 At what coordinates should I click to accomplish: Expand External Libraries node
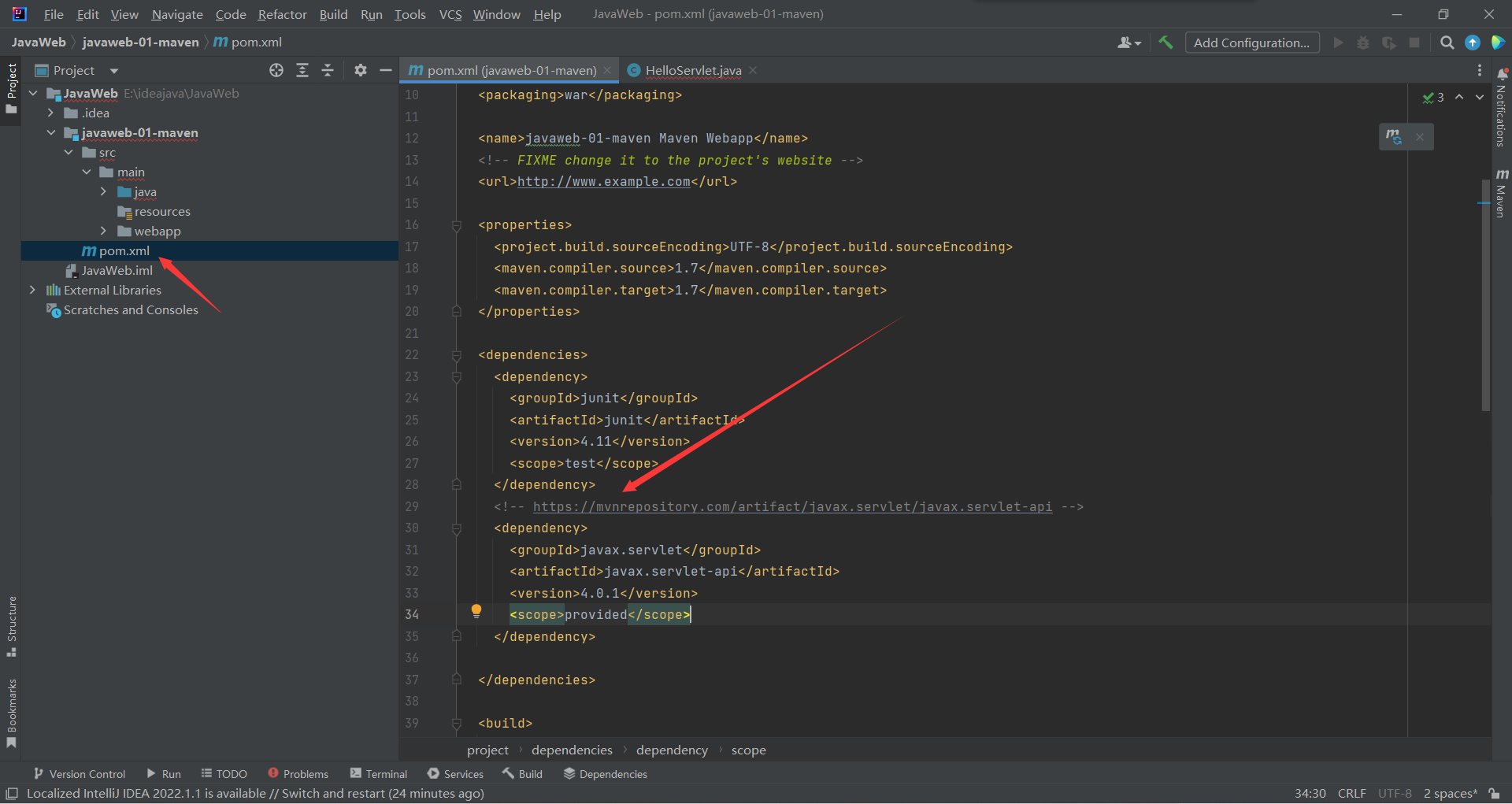click(32, 290)
